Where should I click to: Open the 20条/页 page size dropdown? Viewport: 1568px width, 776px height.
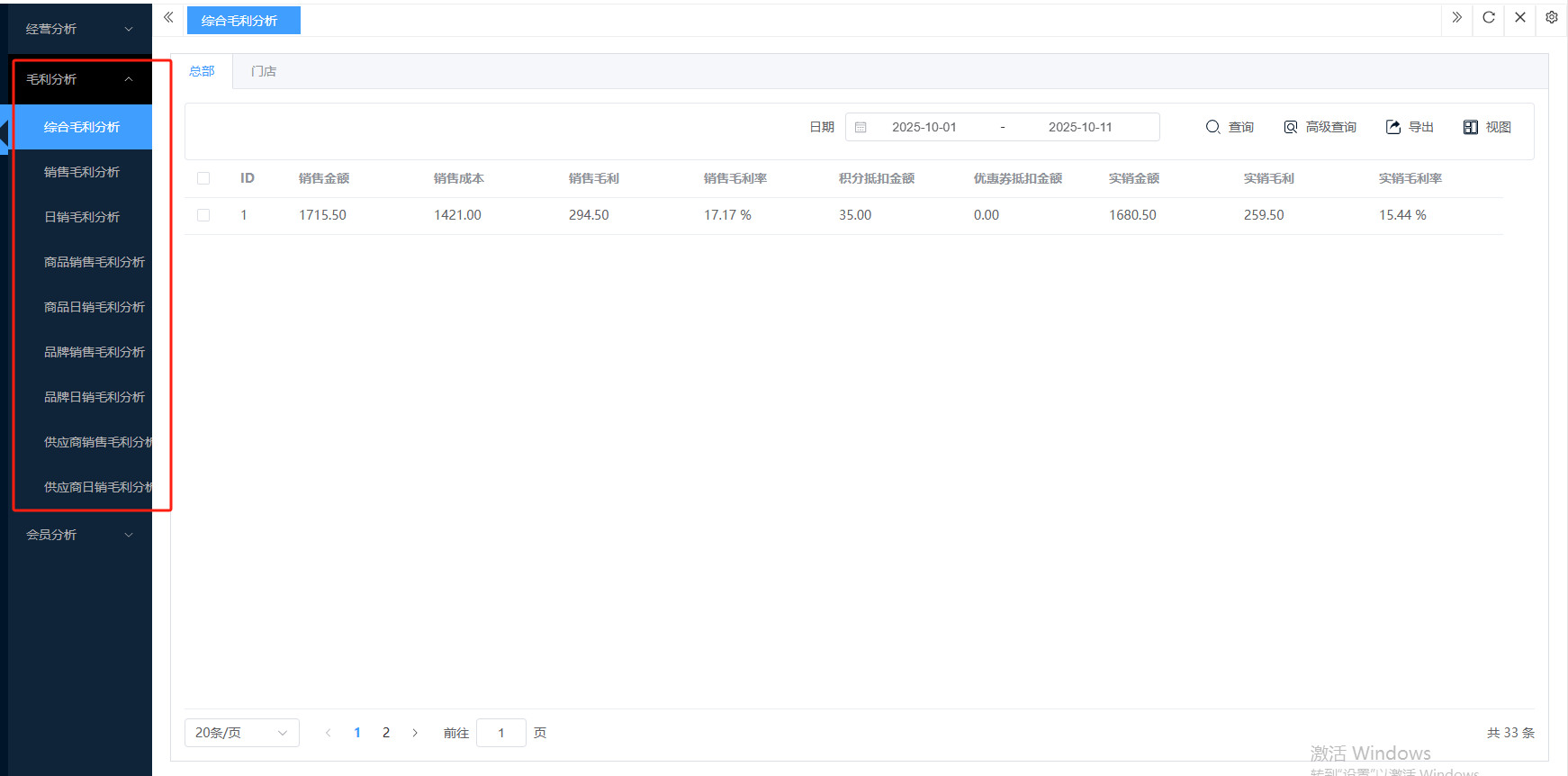[241, 733]
